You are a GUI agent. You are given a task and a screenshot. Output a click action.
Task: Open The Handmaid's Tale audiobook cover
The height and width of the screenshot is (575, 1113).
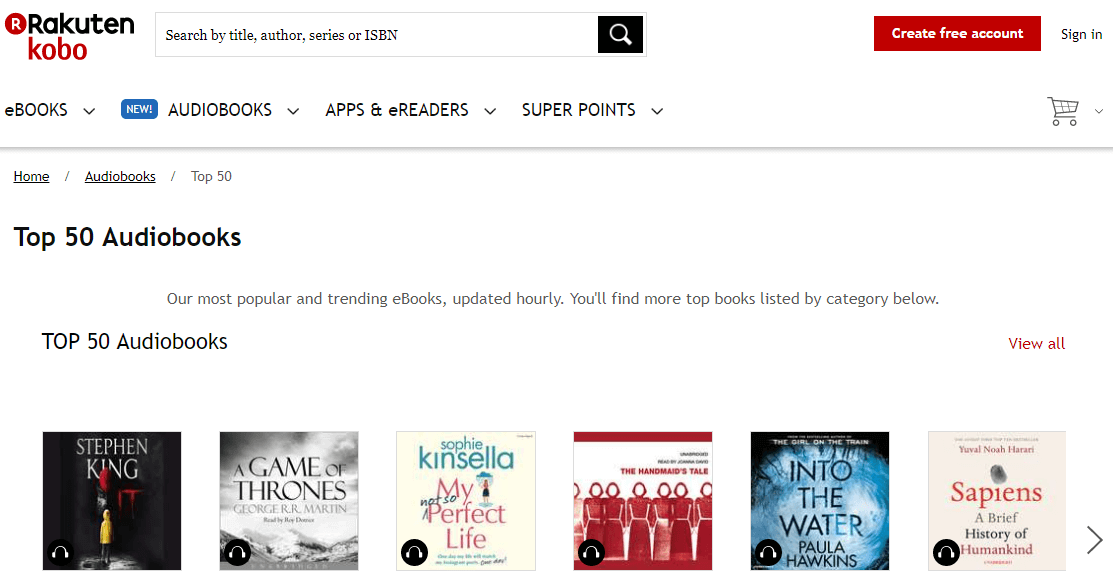pyautogui.click(x=642, y=500)
